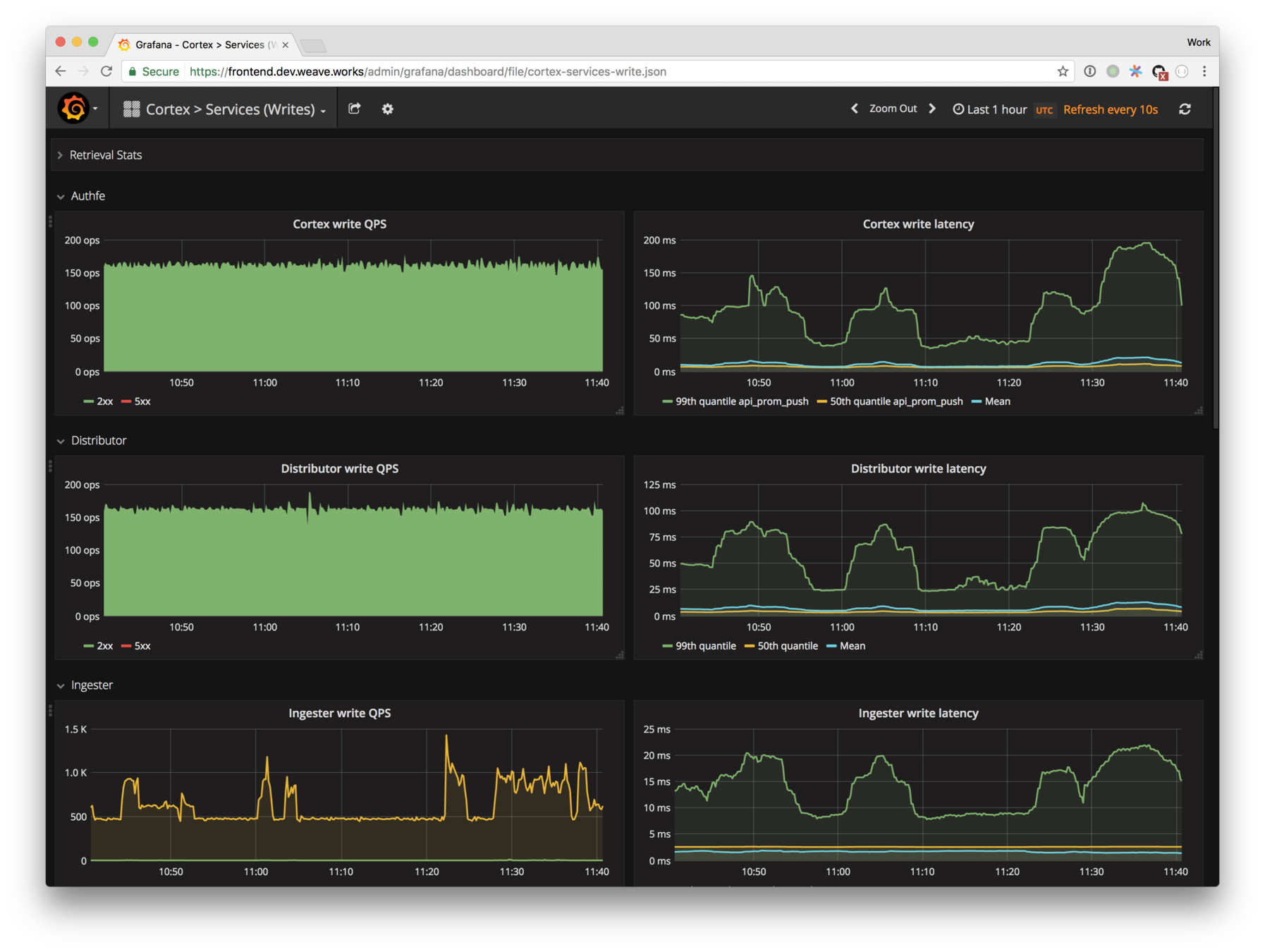This screenshot has height=952, width=1265.
Task: Click the Distributor write latency panel resize handle
Action: tap(1199, 655)
